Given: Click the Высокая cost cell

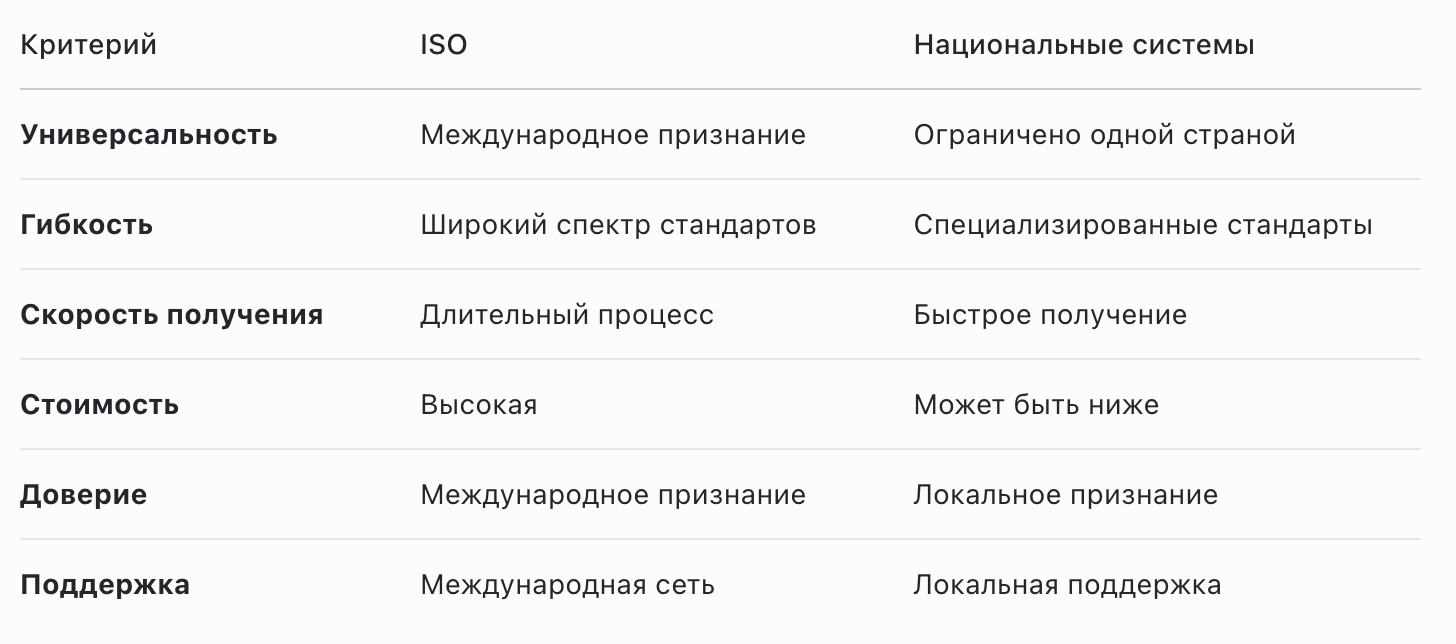Looking at the screenshot, I should click(479, 405).
